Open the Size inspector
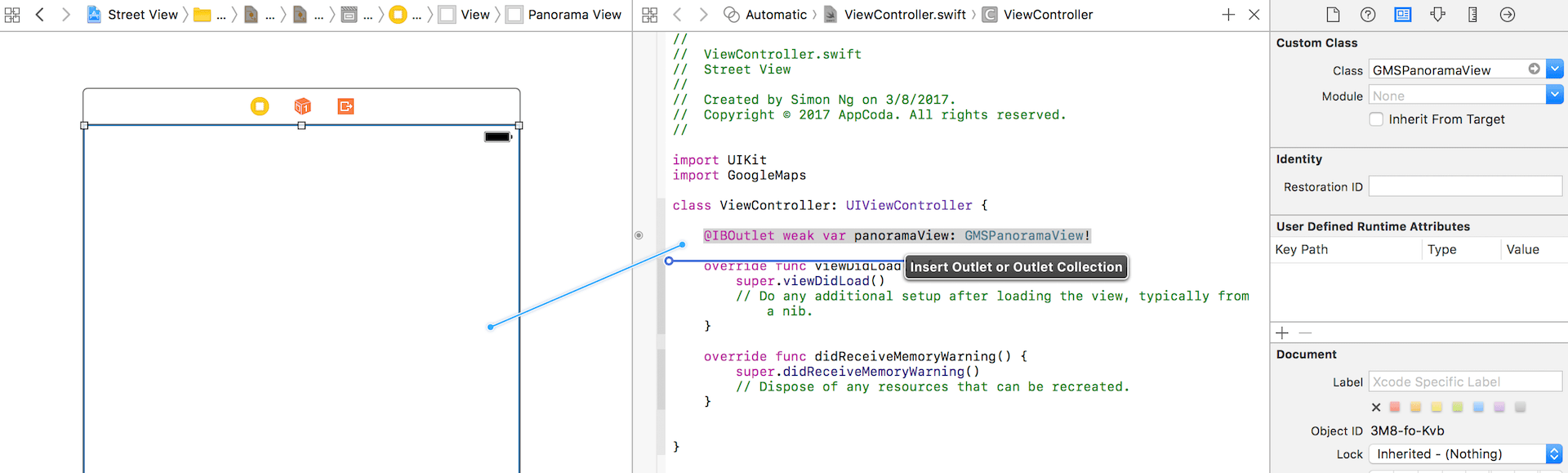 coord(1472,15)
